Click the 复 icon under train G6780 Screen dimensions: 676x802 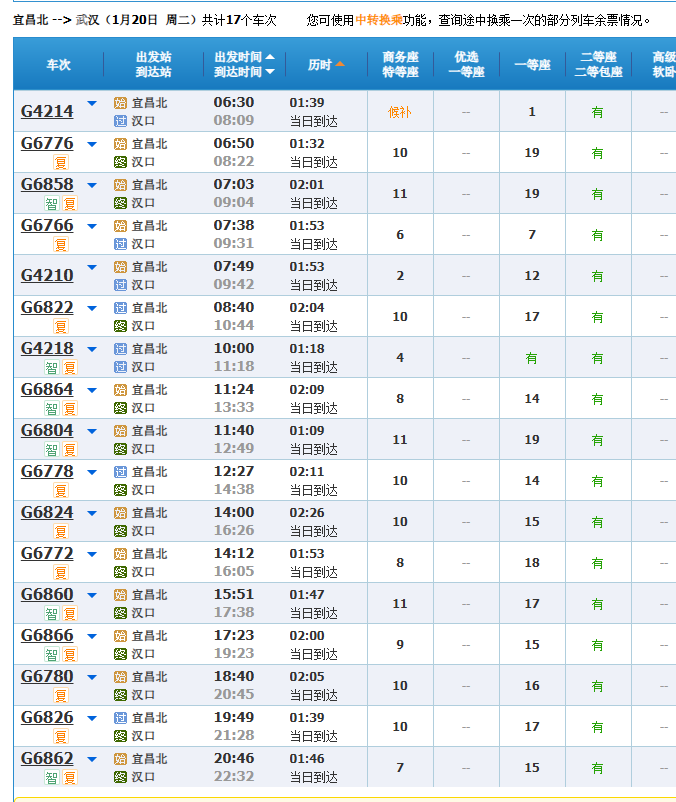(61, 696)
